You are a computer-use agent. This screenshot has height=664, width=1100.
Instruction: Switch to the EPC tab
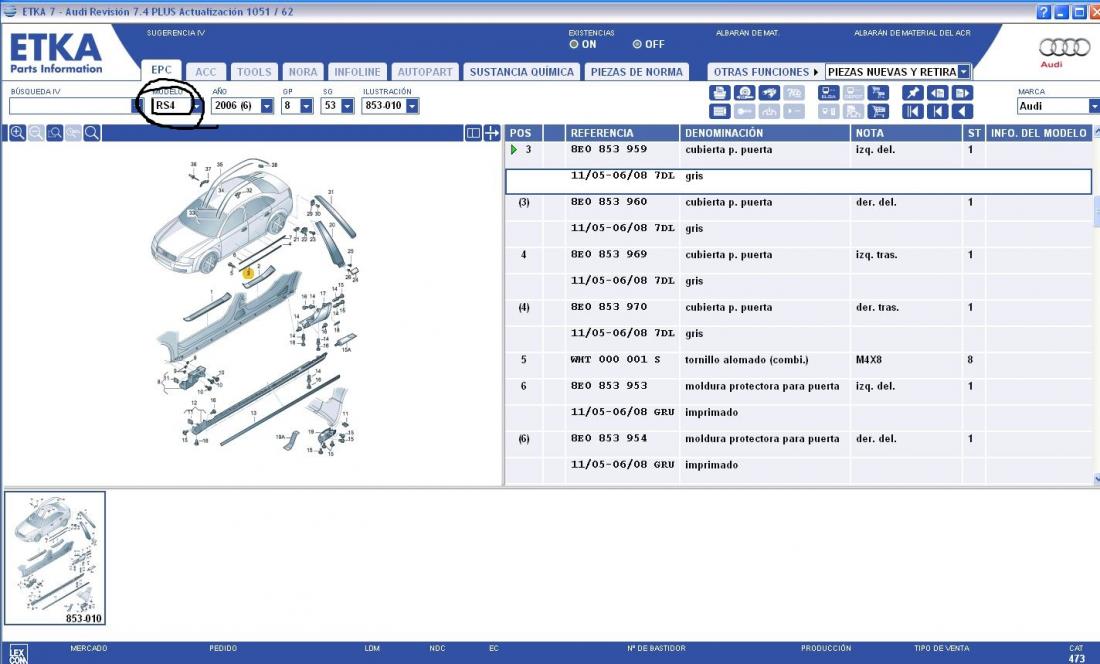coord(161,70)
